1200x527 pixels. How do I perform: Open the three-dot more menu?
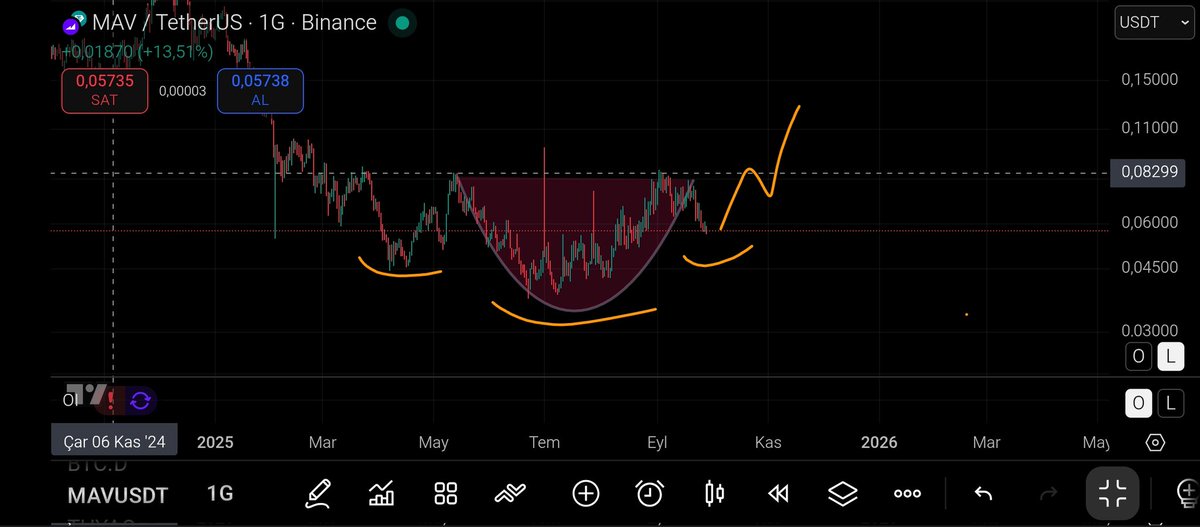[x=907, y=493]
